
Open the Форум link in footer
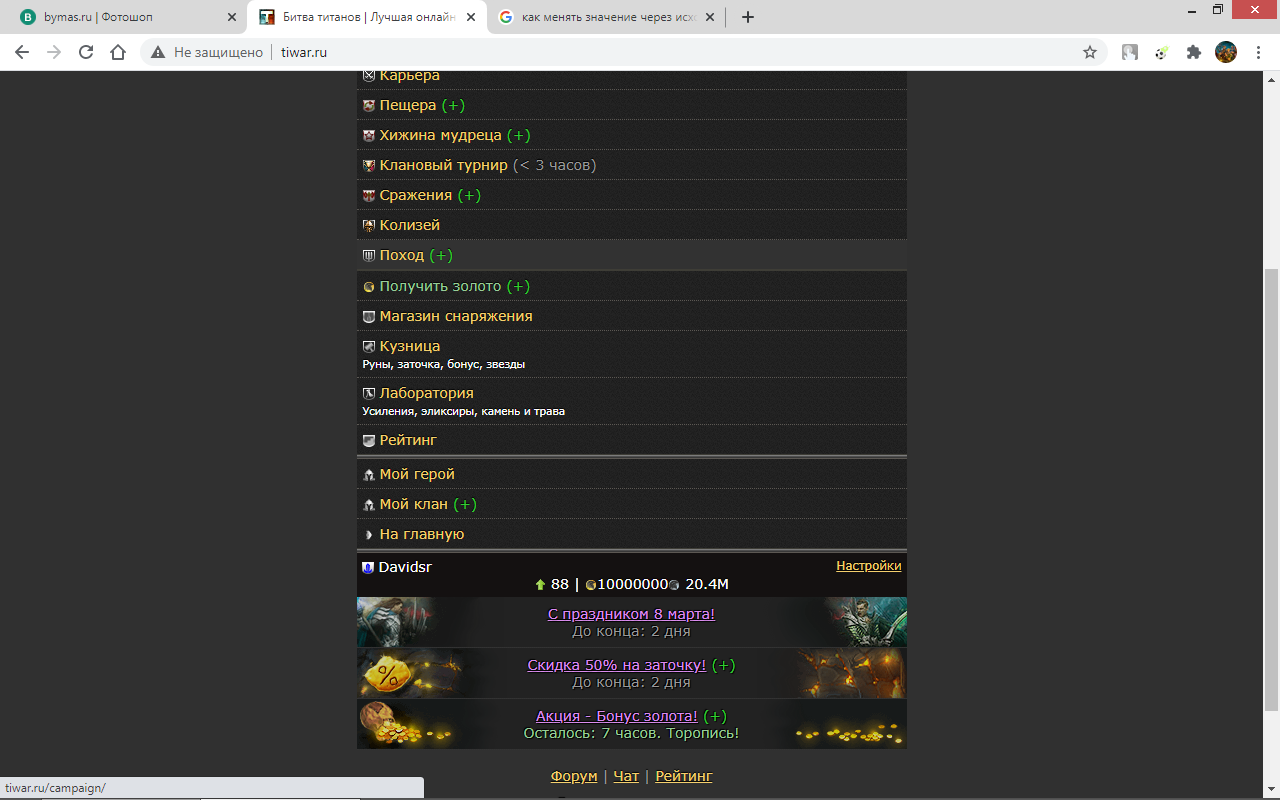pos(573,776)
